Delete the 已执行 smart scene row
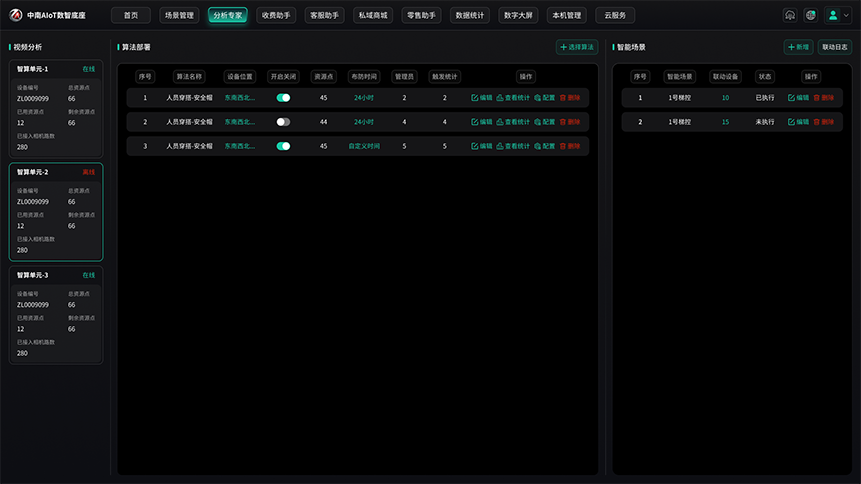This screenshot has height=484, width=861. point(824,98)
